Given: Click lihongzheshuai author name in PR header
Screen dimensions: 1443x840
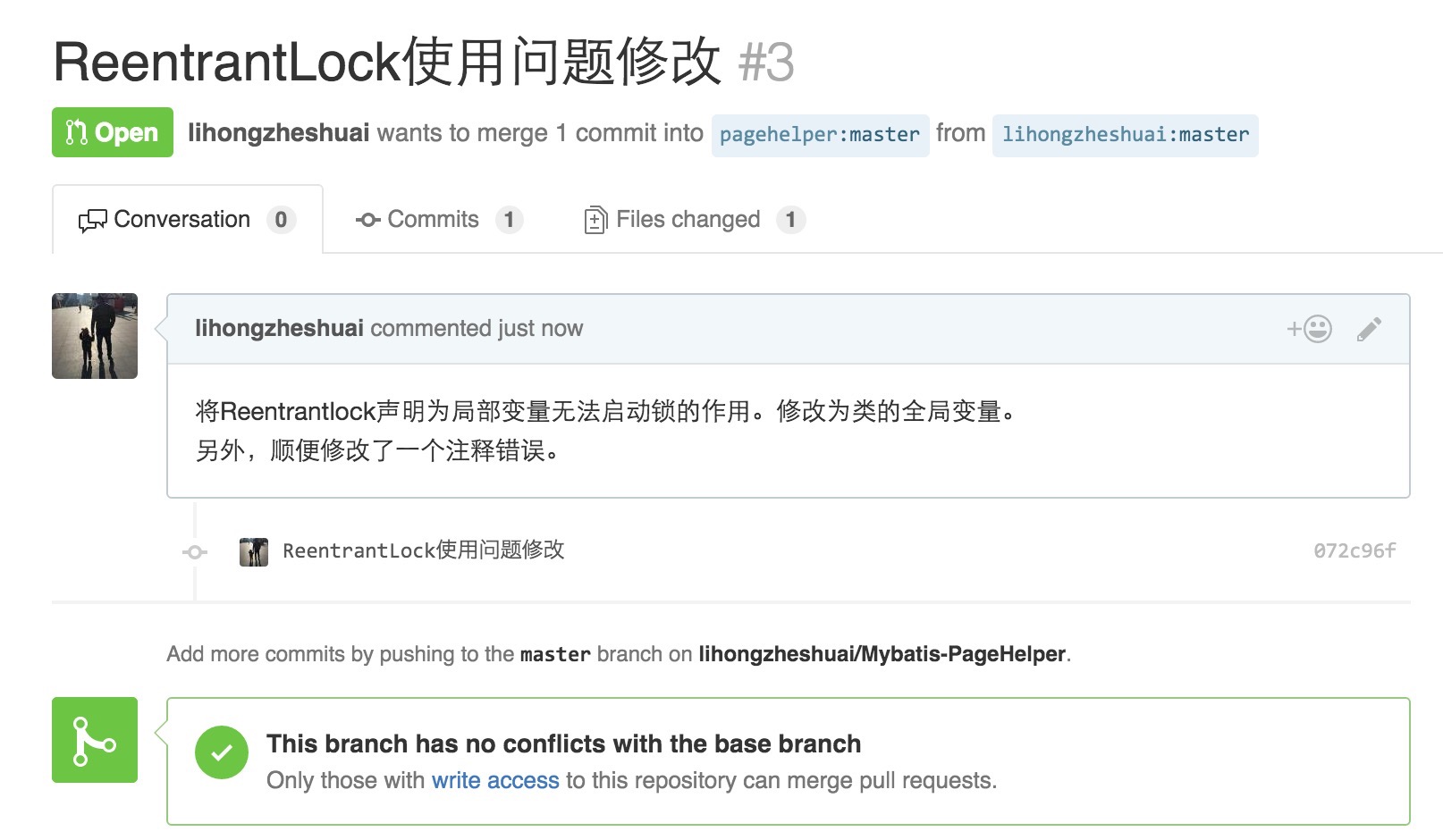Looking at the screenshot, I should (278, 133).
